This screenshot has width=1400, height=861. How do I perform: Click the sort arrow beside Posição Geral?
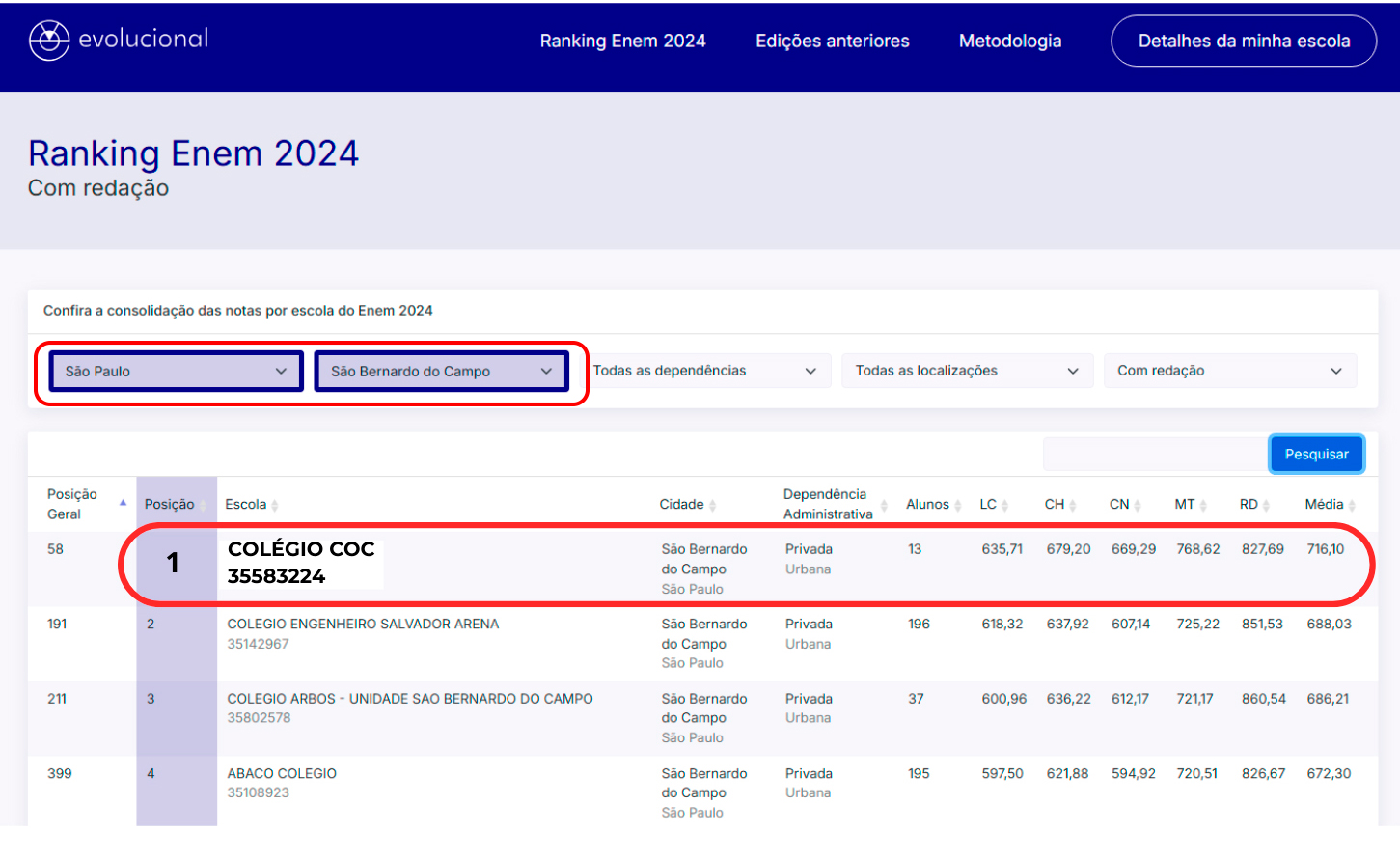pos(123,503)
